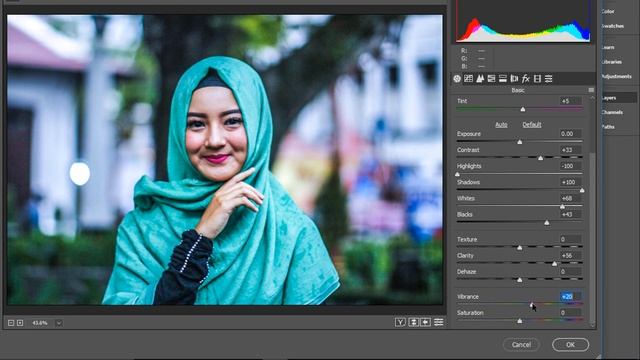Click the Whites value field

[x=571, y=198]
